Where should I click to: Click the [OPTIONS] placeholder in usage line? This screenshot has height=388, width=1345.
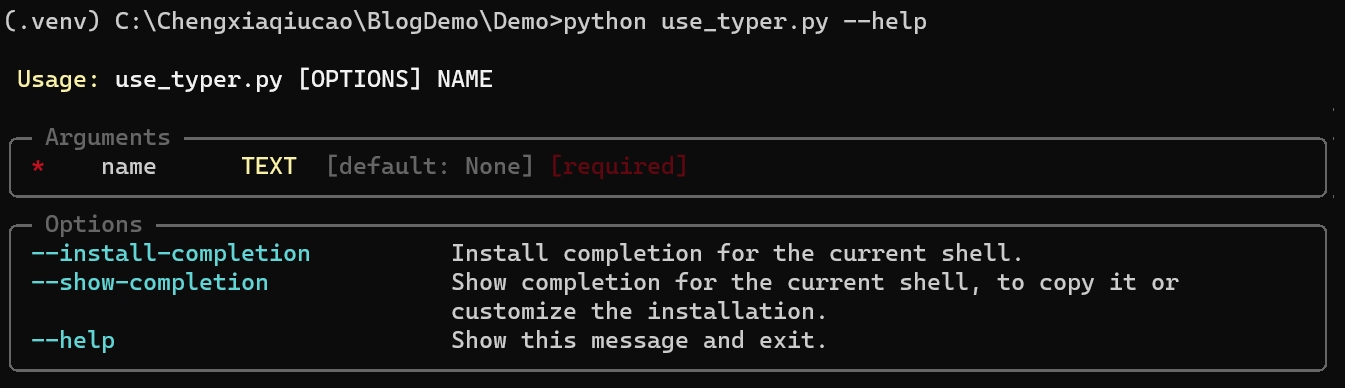tap(359, 79)
